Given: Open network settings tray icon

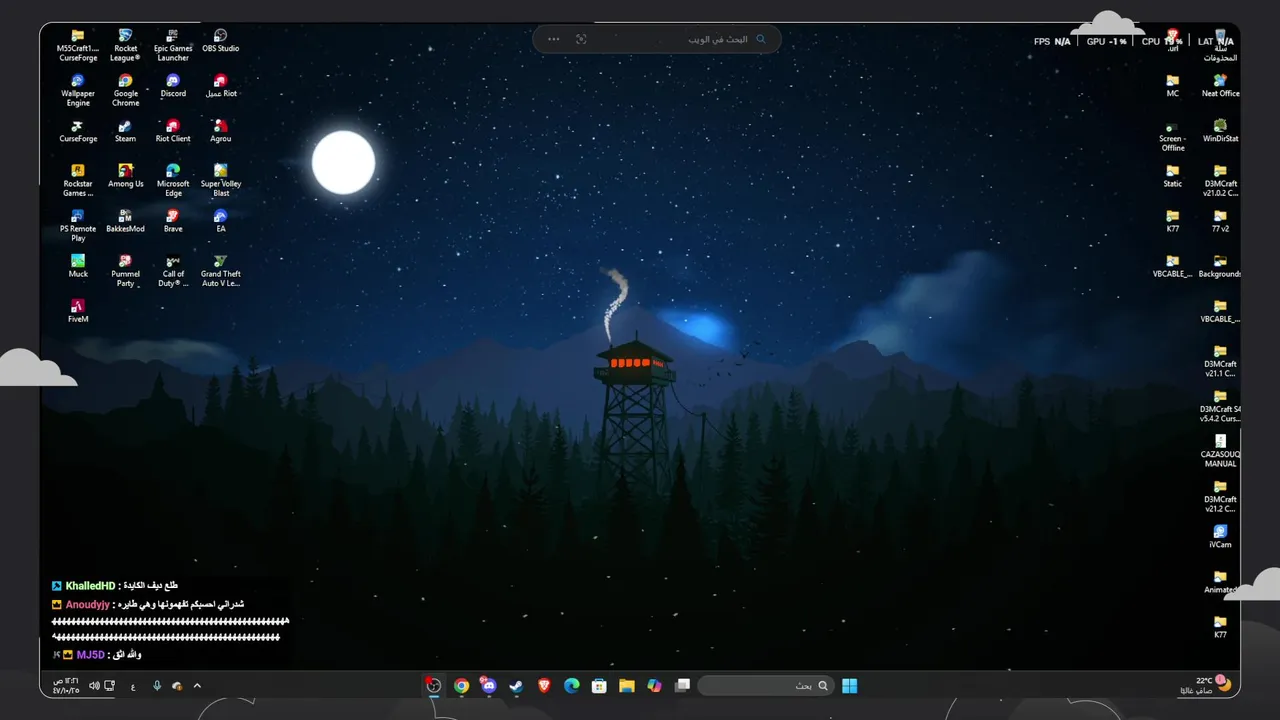Looking at the screenshot, I should click(110, 686).
